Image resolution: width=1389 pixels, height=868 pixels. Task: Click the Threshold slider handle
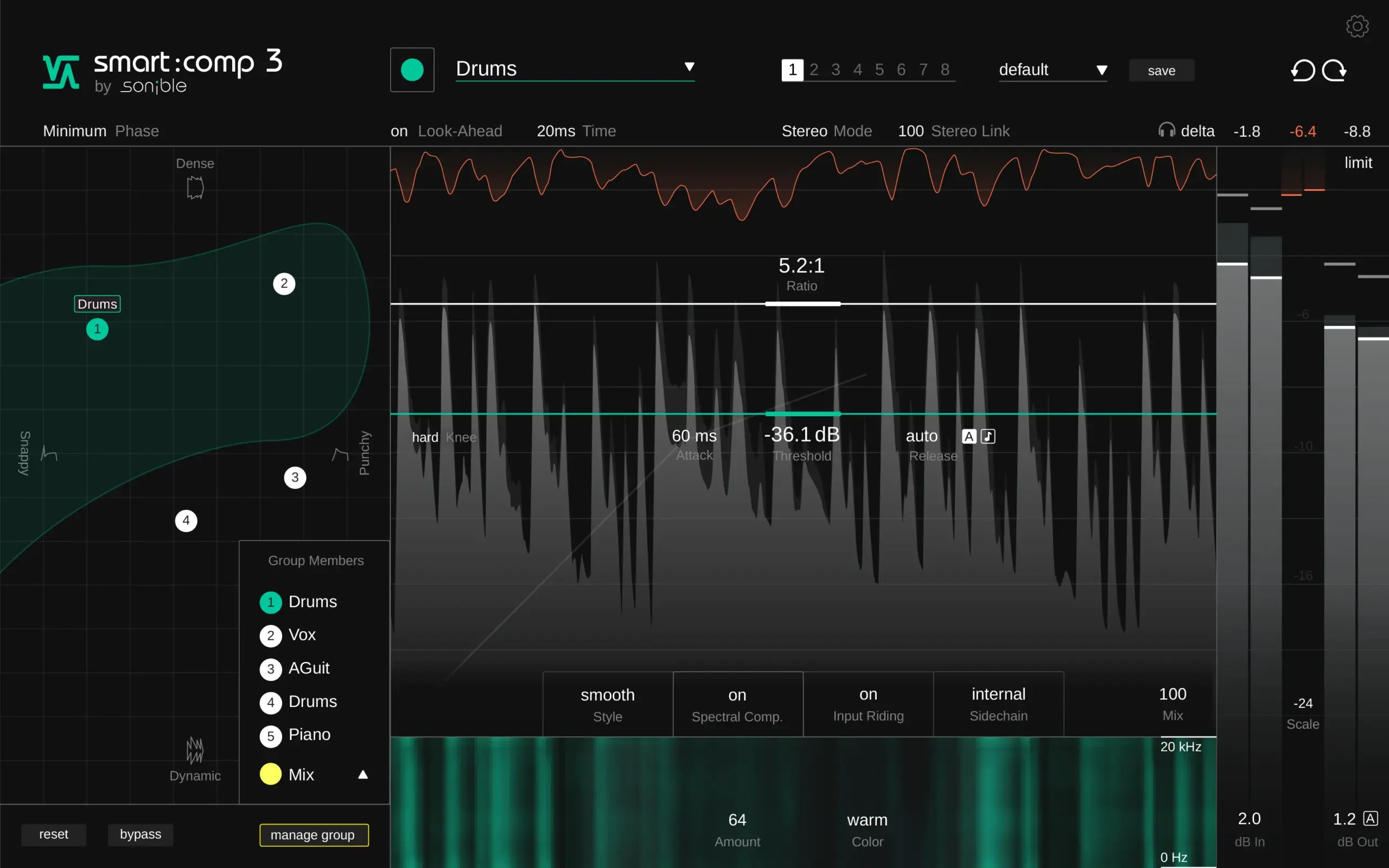pos(802,413)
